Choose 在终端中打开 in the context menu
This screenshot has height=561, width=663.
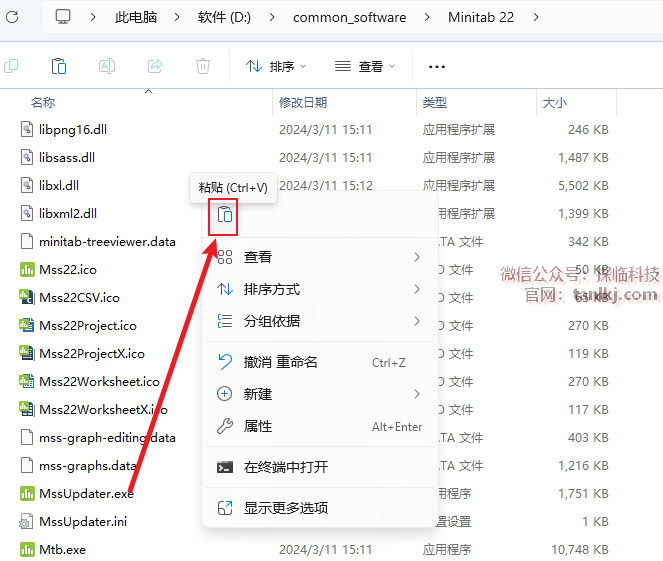click(320, 467)
